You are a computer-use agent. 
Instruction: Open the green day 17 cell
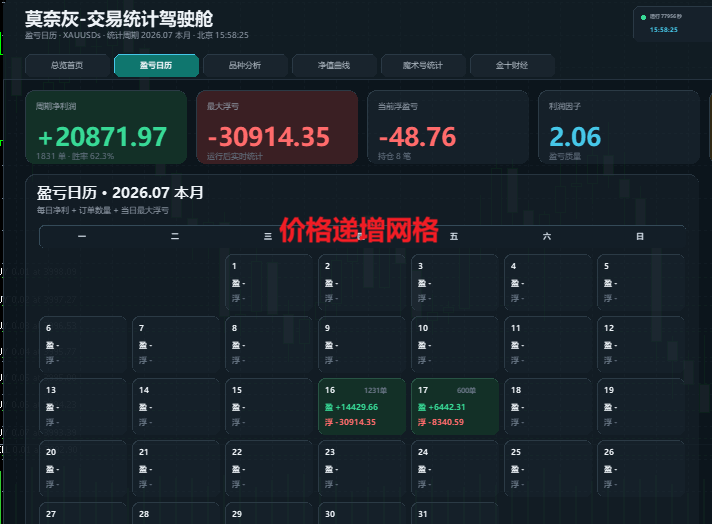coord(455,406)
